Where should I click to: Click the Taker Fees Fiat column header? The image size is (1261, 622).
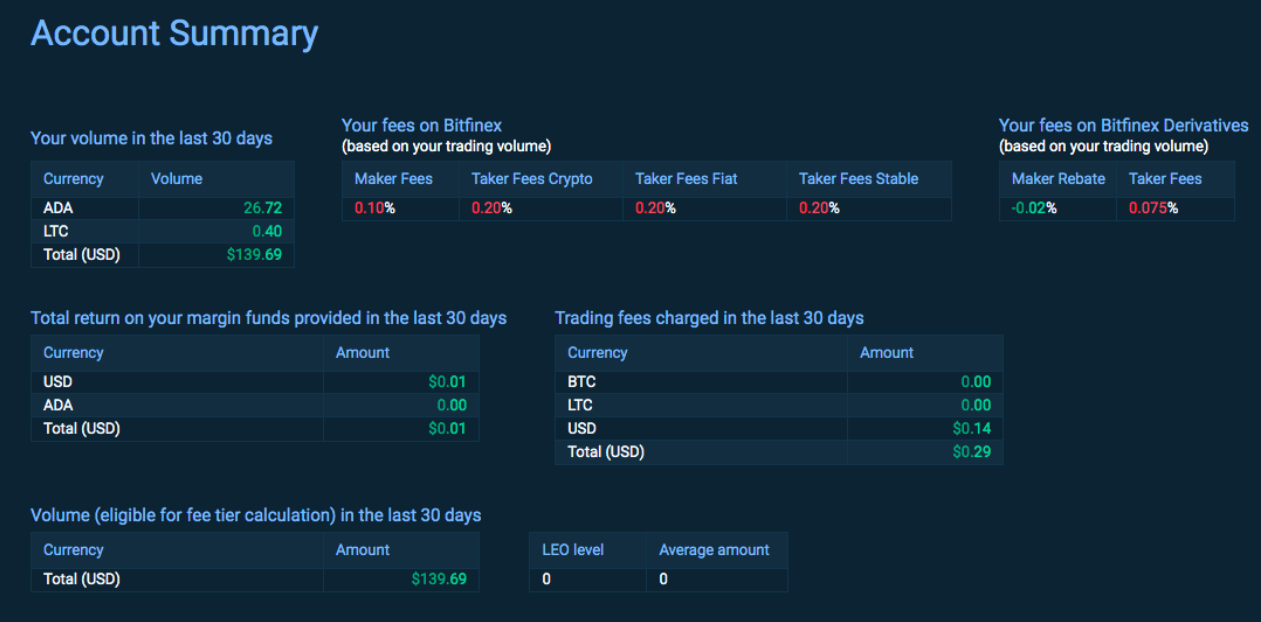[686, 179]
